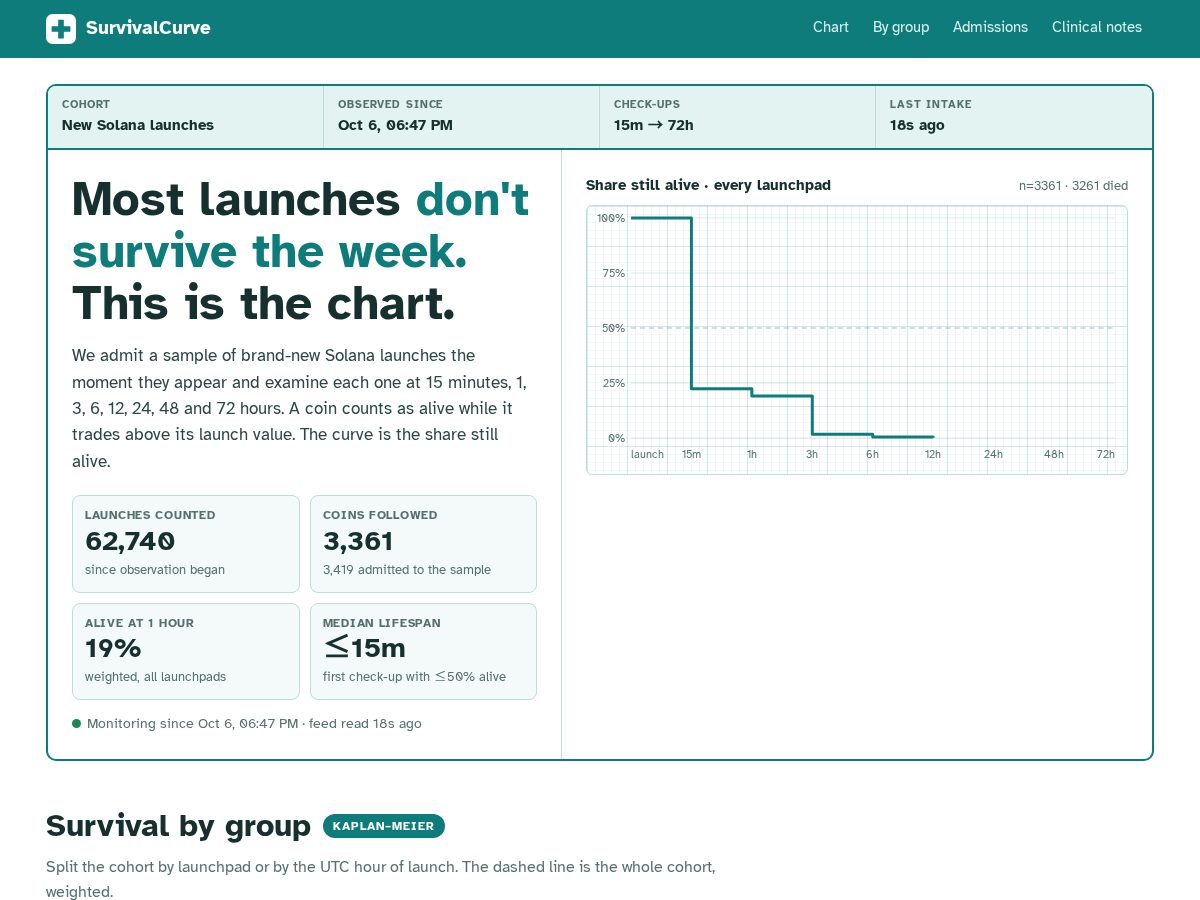Click the last intake value "18s ago"

coord(917,125)
